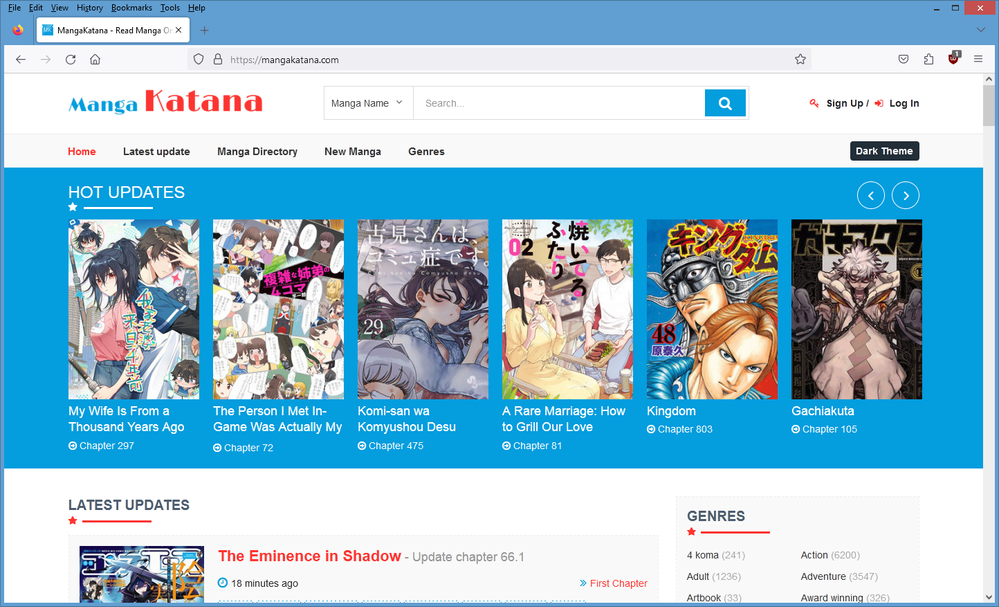This screenshot has width=999, height=607.
Task: Open the New Manga page
Action: tap(352, 152)
